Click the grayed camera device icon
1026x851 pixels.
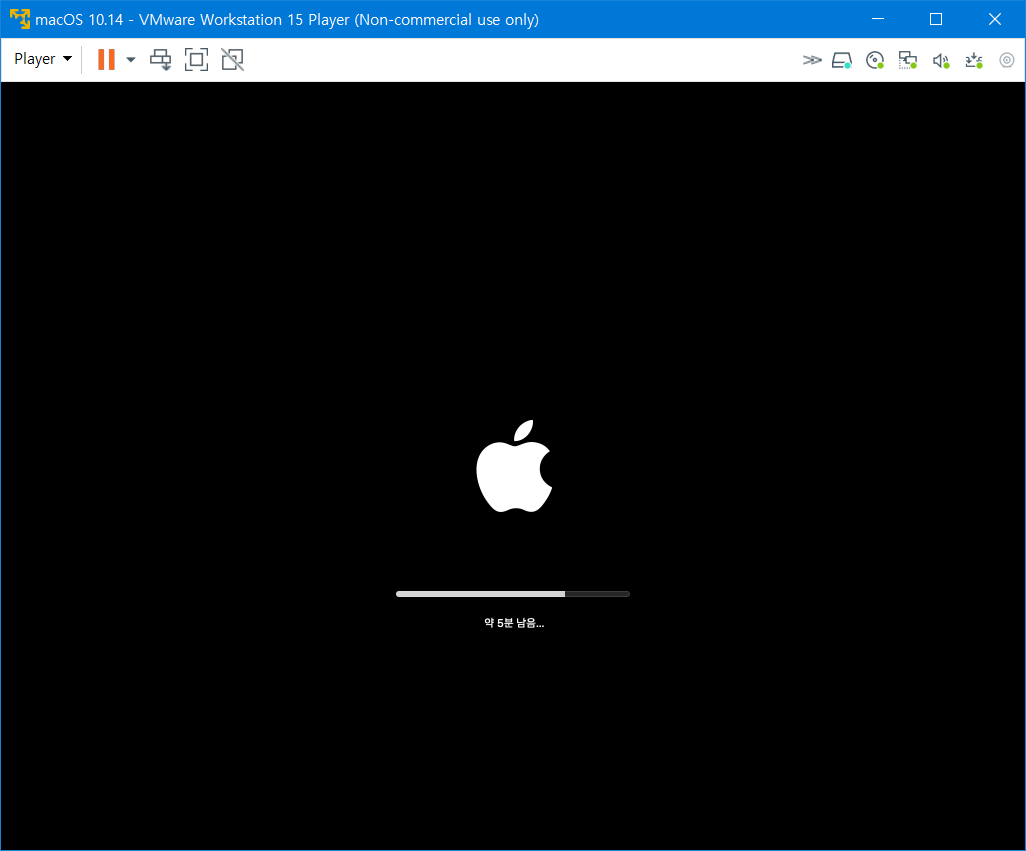click(x=1007, y=60)
